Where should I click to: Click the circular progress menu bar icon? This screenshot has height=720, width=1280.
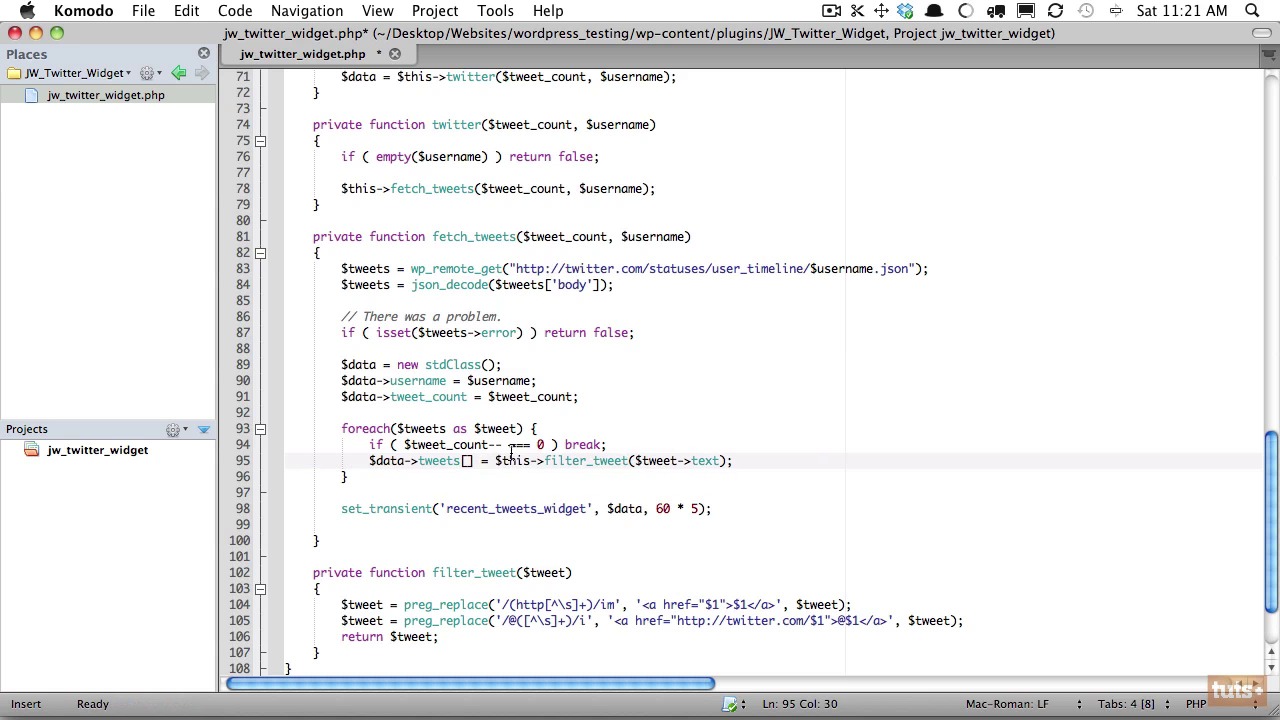(x=966, y=11)
